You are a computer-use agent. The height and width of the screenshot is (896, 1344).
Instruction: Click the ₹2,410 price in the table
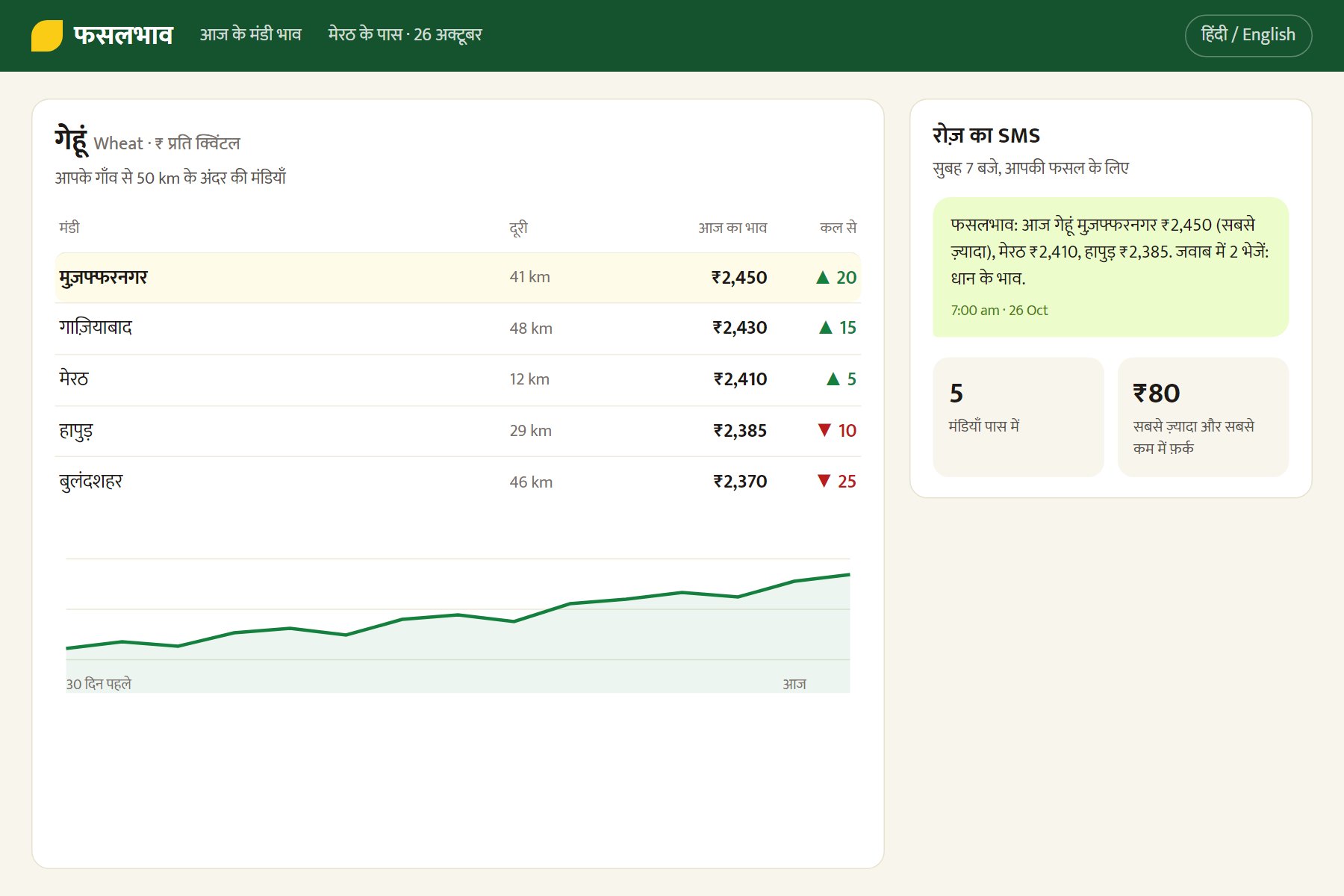740,379
